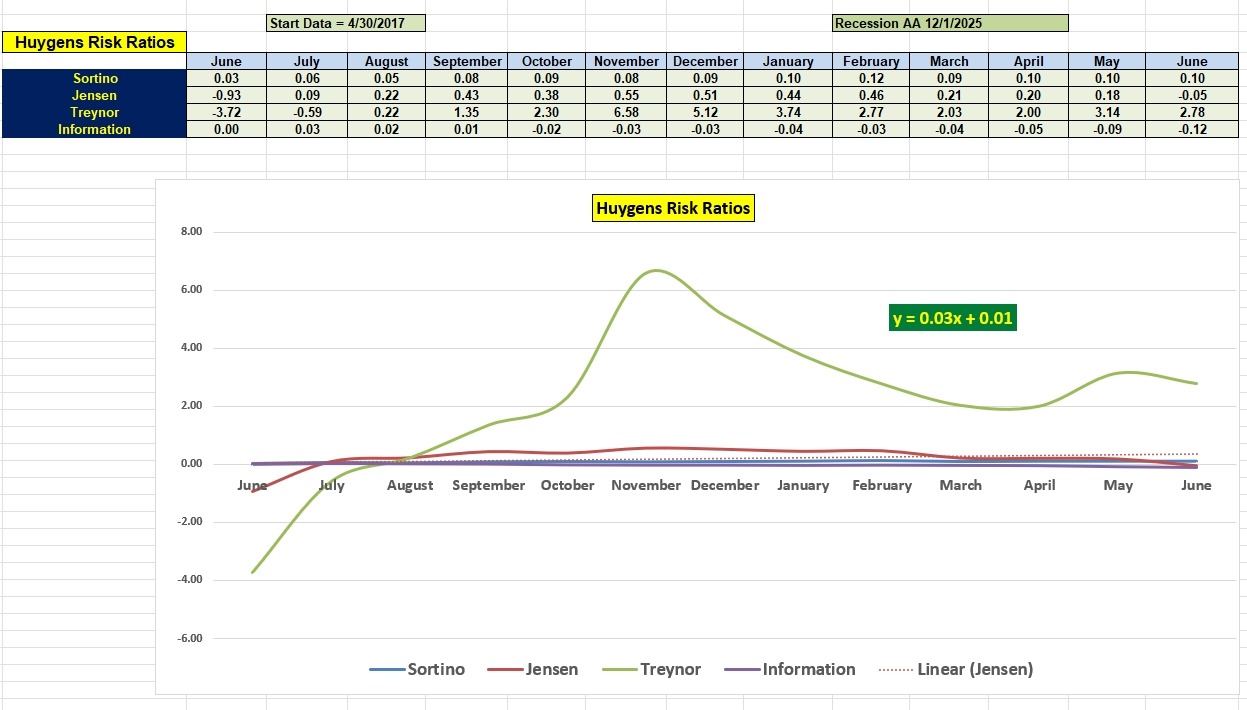Click the 4.00 vertical axis label

(x=191, y=348)
